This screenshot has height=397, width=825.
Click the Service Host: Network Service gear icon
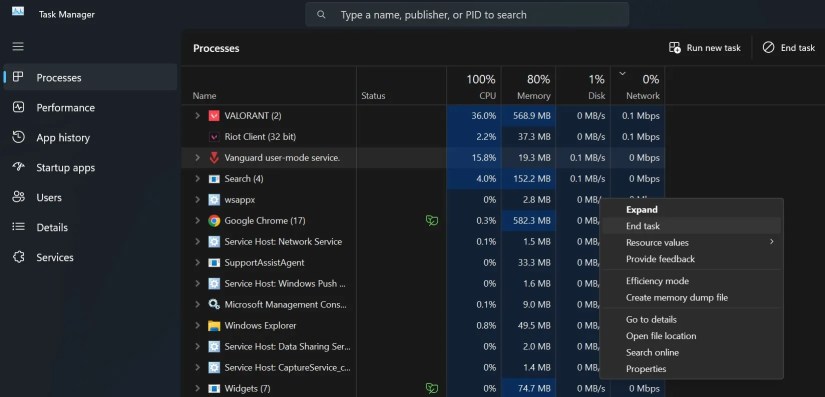coord(214,242)
